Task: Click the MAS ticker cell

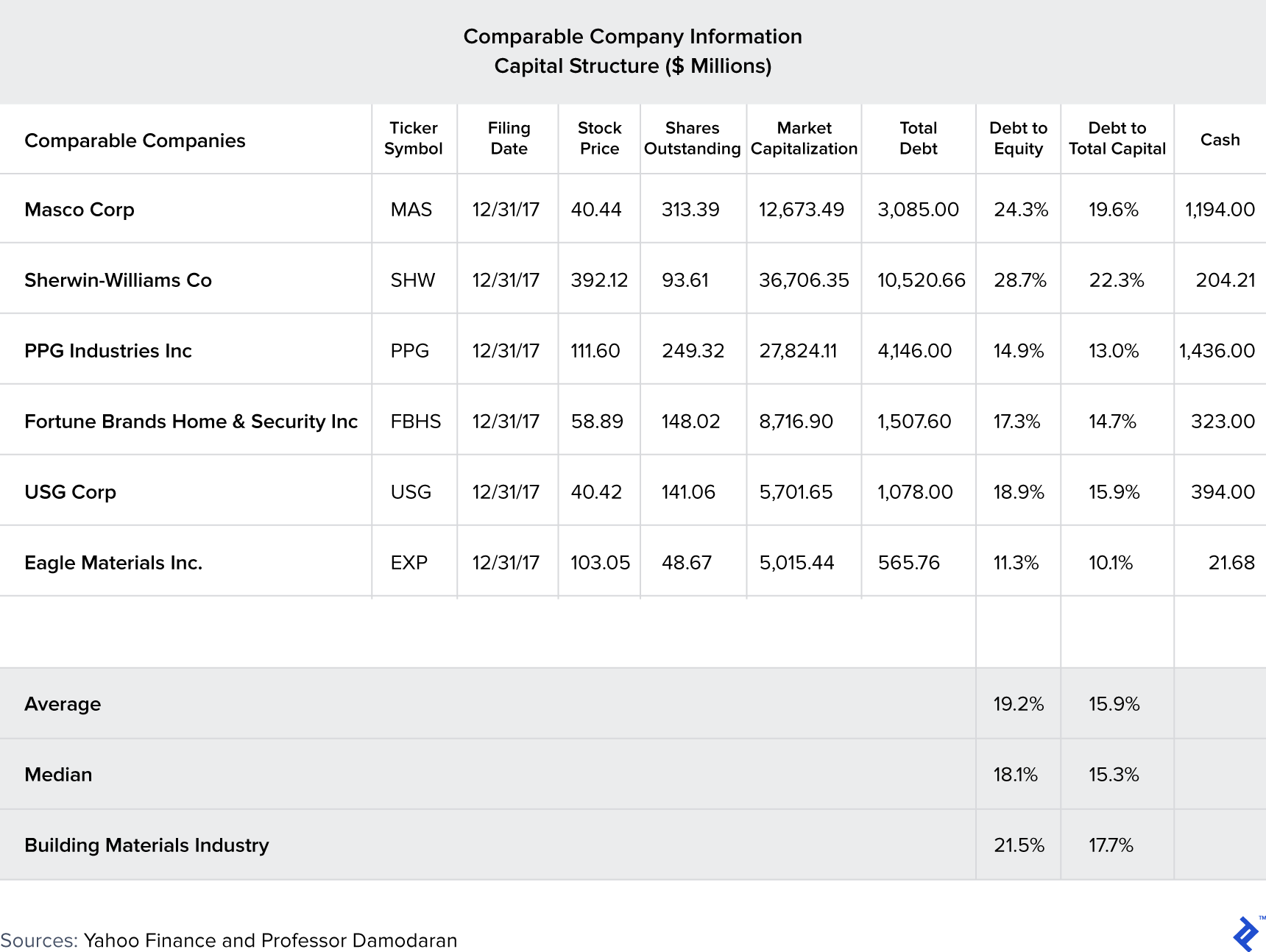Action: pos(411,210)
